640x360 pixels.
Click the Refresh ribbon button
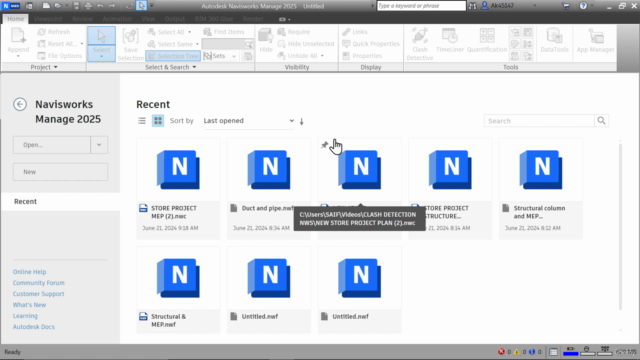click(x=53, y=32)
